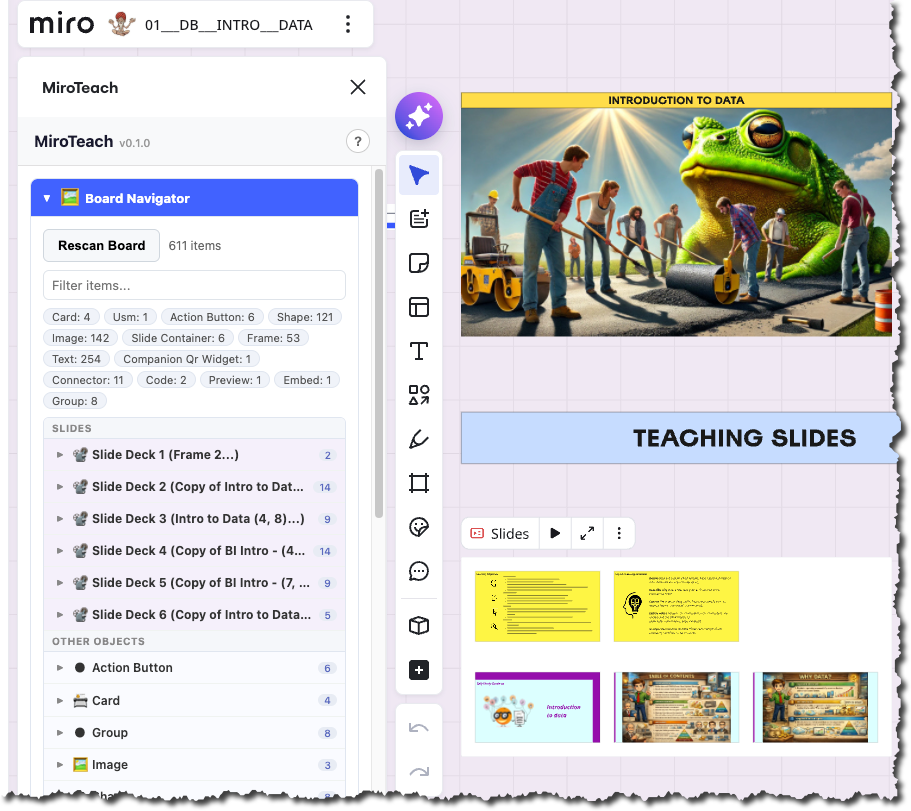
Task: Add a comment with comment tool
Action: click(419, 571)
